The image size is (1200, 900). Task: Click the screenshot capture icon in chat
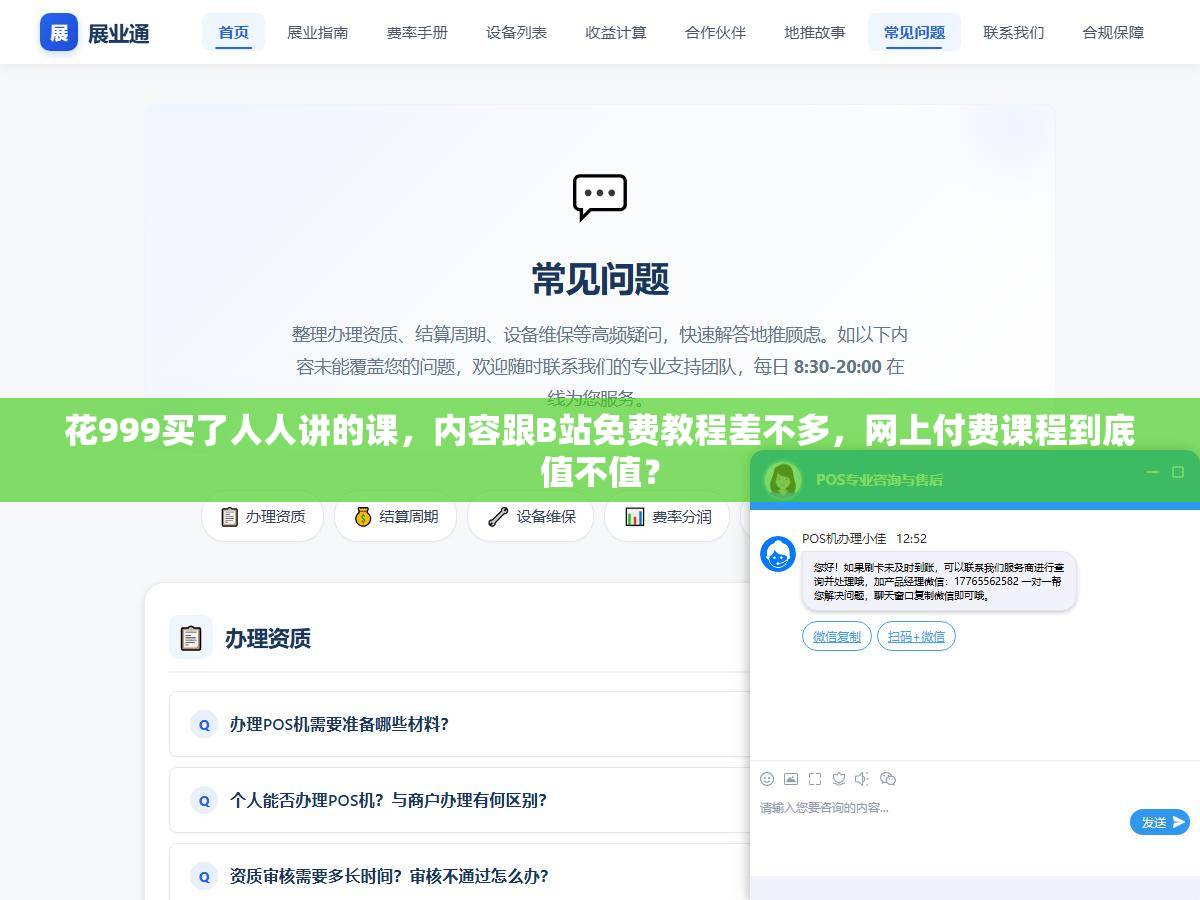click(815, 779)
